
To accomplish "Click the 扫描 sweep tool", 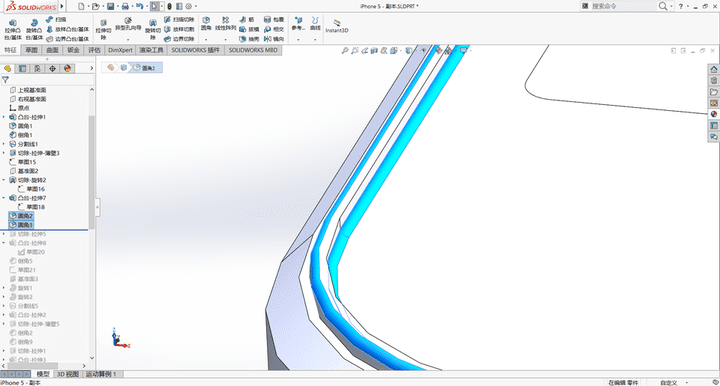I will pyautogui.click(x=56, y=20).
